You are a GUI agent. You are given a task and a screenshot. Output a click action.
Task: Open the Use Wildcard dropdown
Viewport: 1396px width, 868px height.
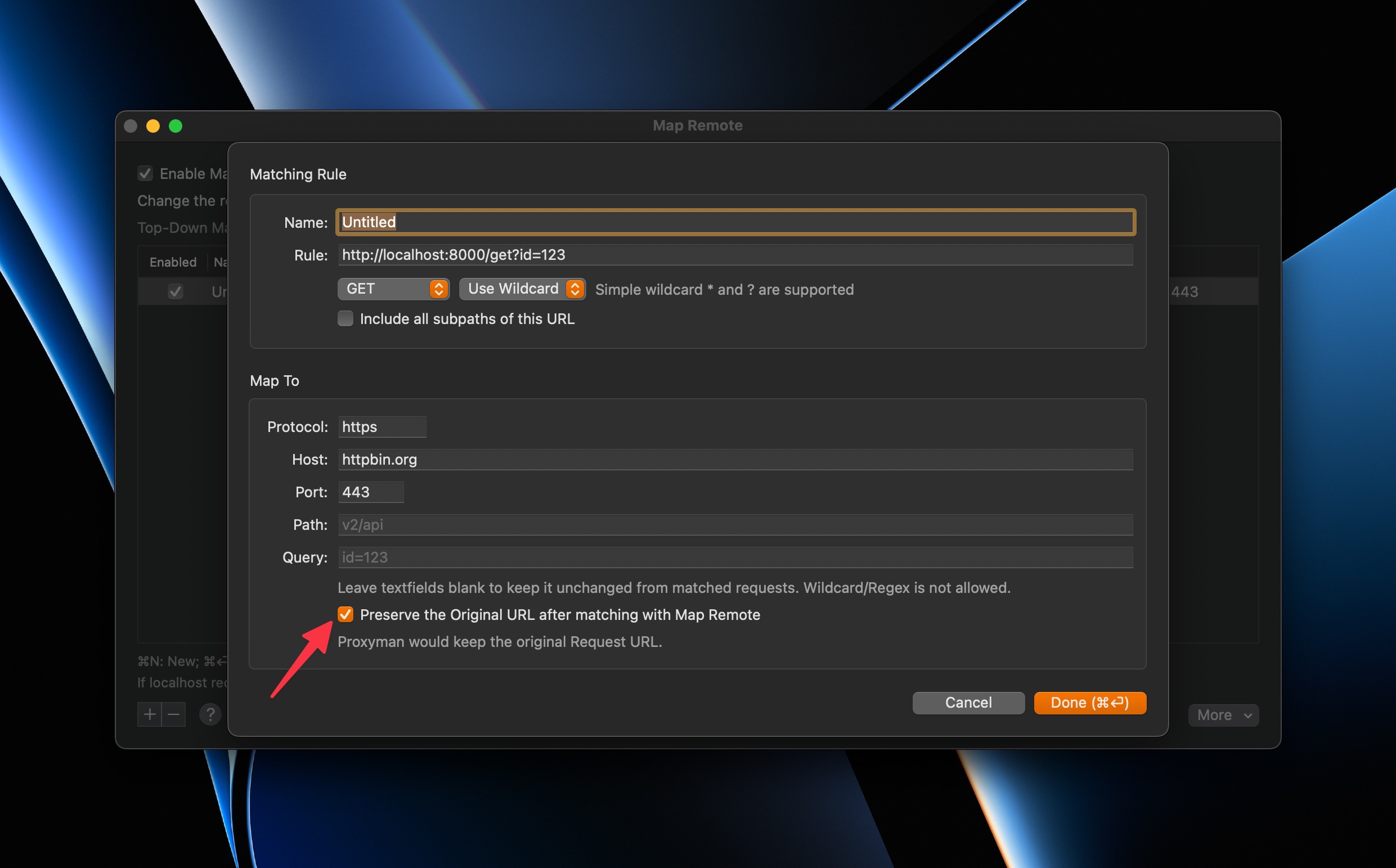pos(522,289)
